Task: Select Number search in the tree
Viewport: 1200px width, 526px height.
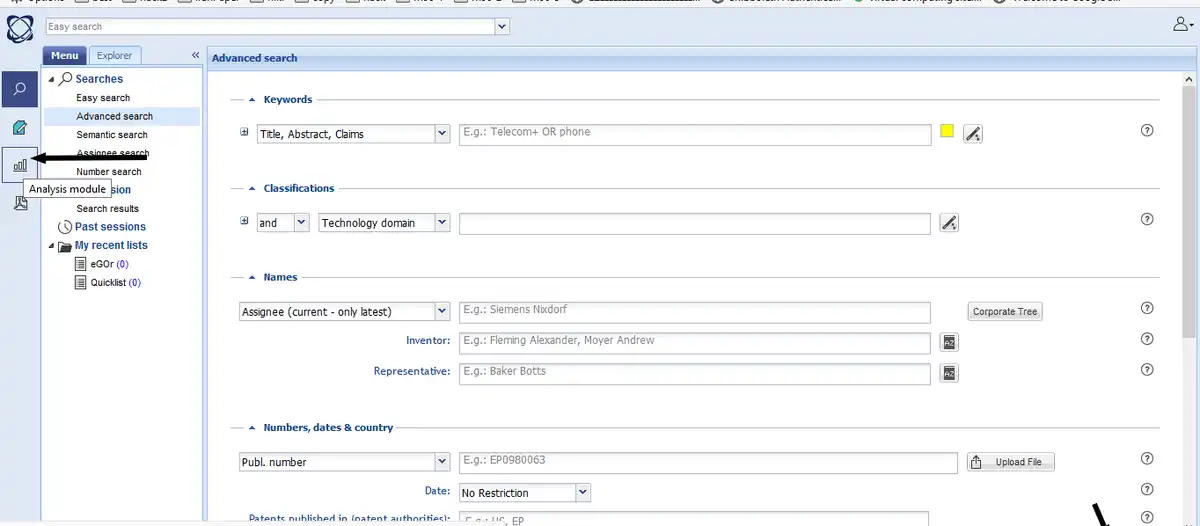Action: coord(109,172)
